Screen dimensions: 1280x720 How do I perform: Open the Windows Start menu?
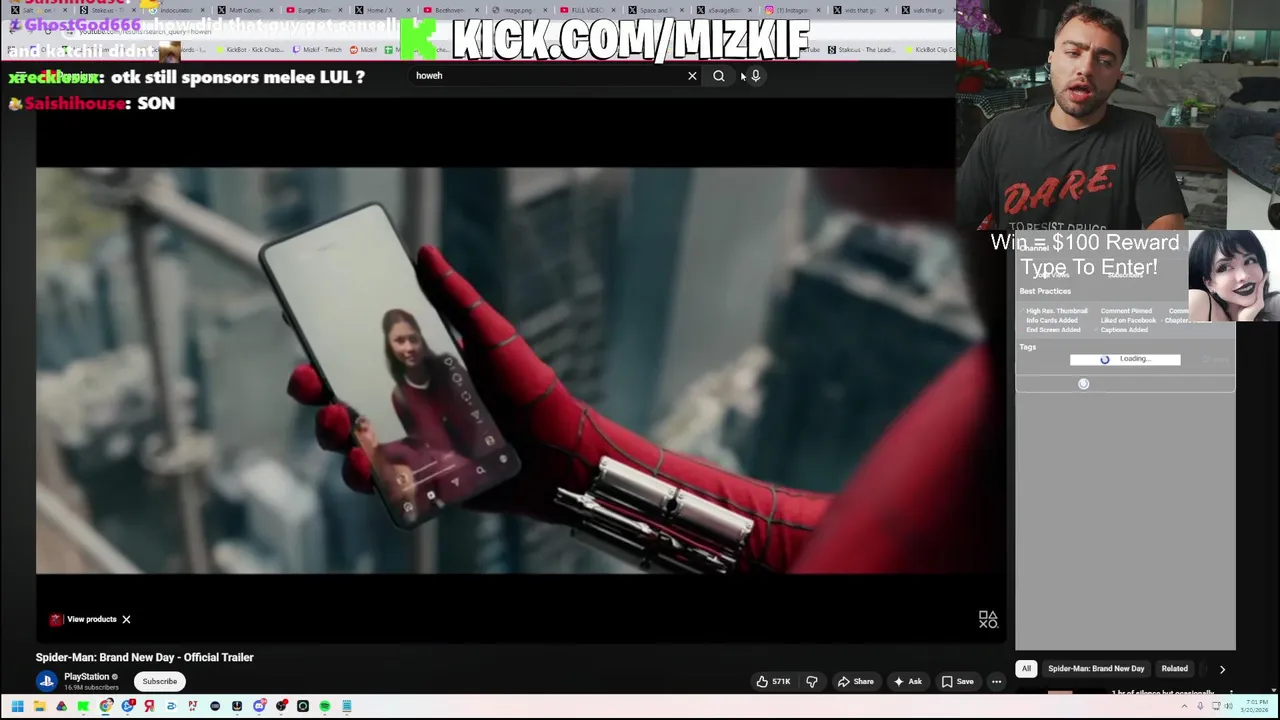17,707
